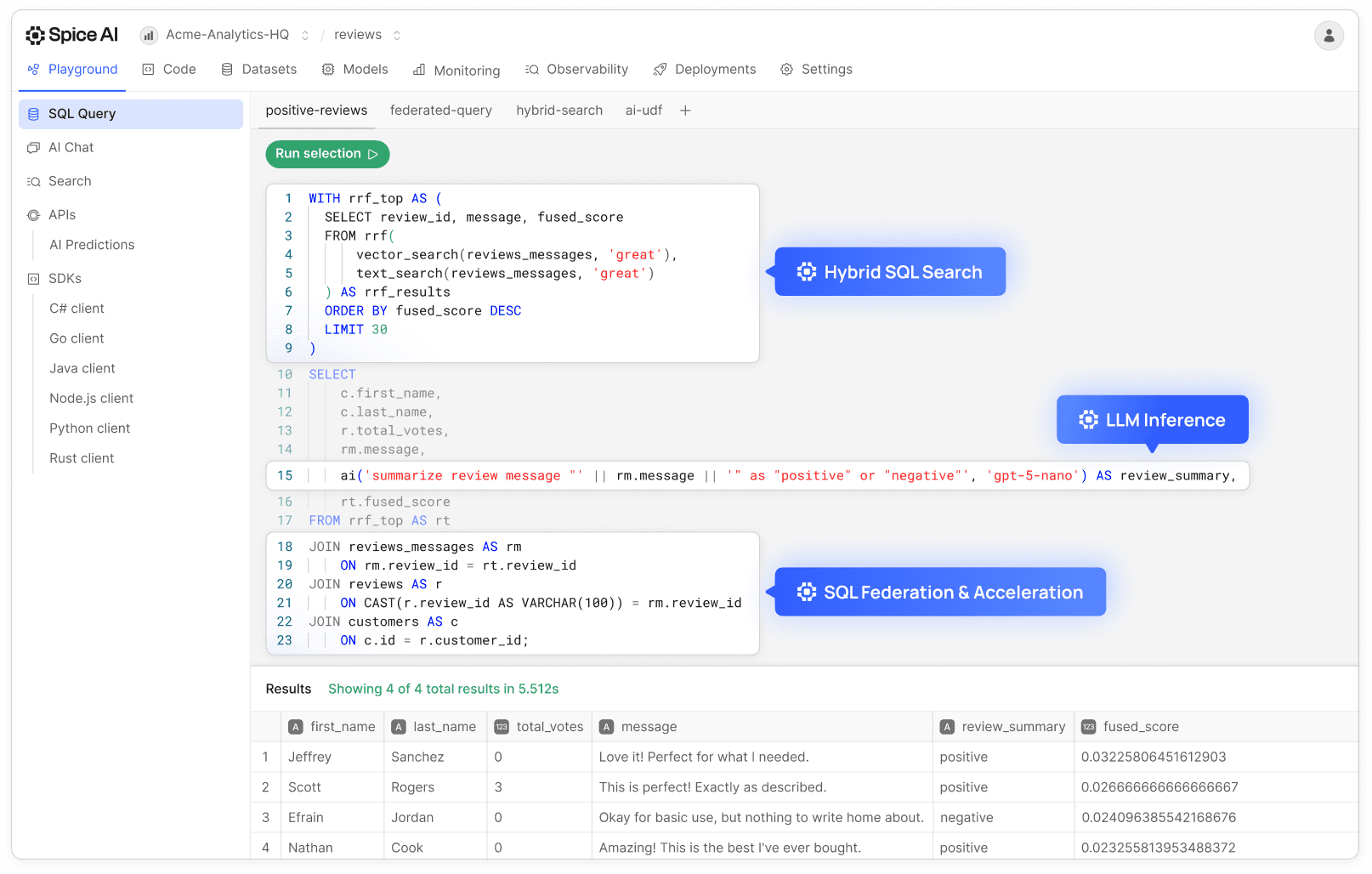The height and width of the screenshot is (874, 1372).
Task: Collapse the SDKs sidebar section
Action: click(65, 278)
